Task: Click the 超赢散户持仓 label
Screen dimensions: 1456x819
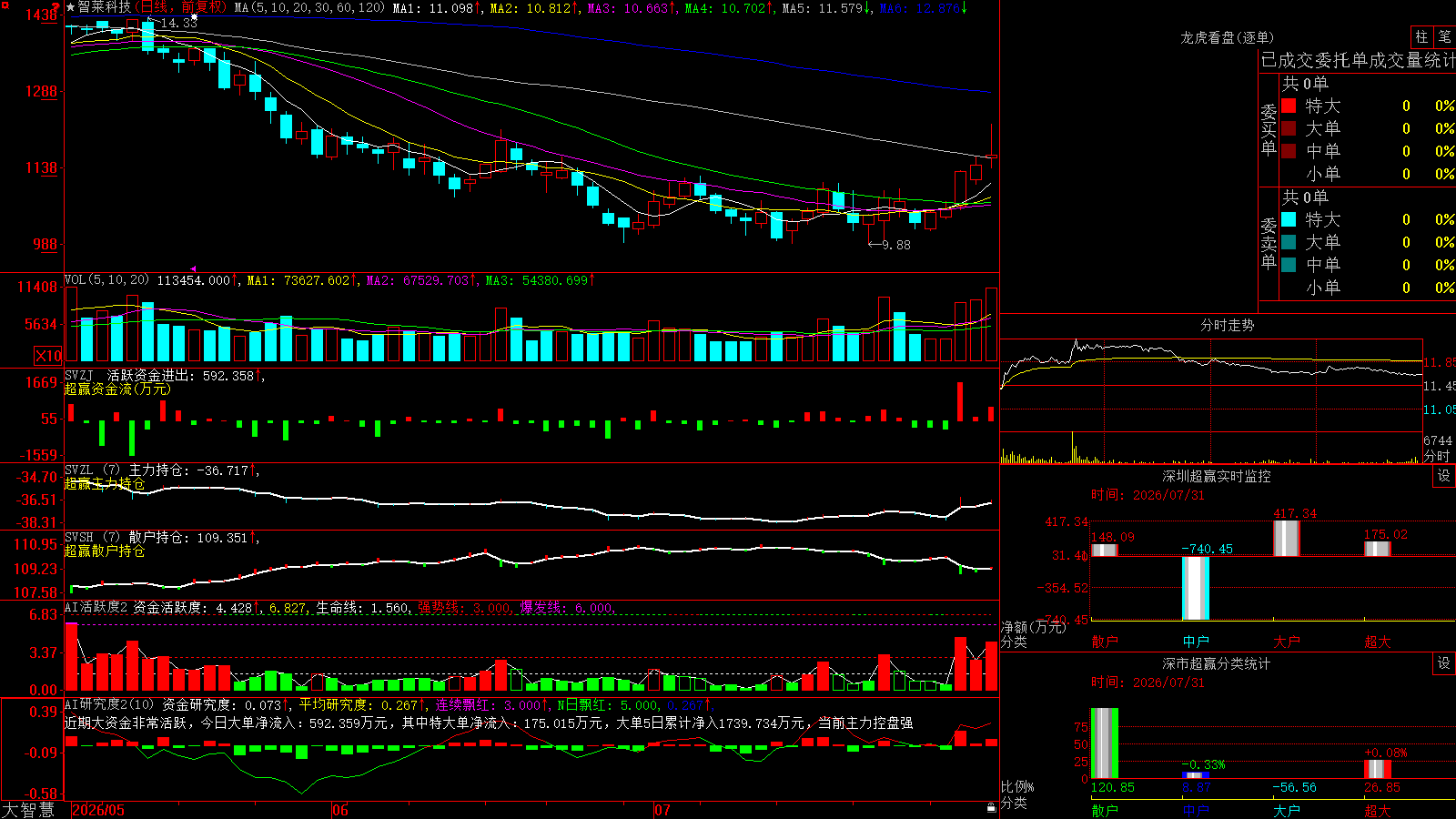Action: [x=105, y=551]
